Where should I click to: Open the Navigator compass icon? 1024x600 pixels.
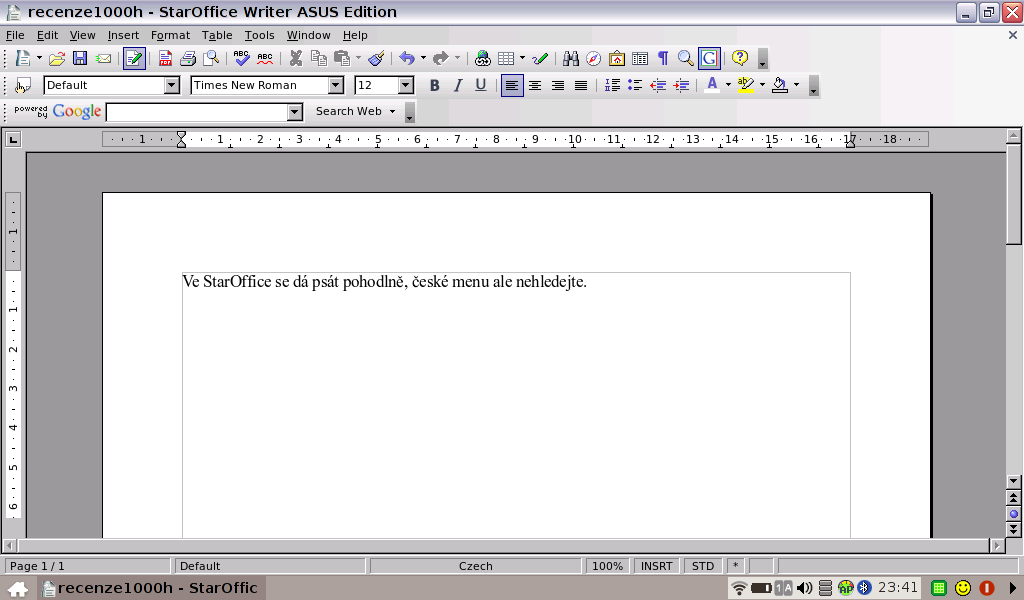click(x=594, y=58)
